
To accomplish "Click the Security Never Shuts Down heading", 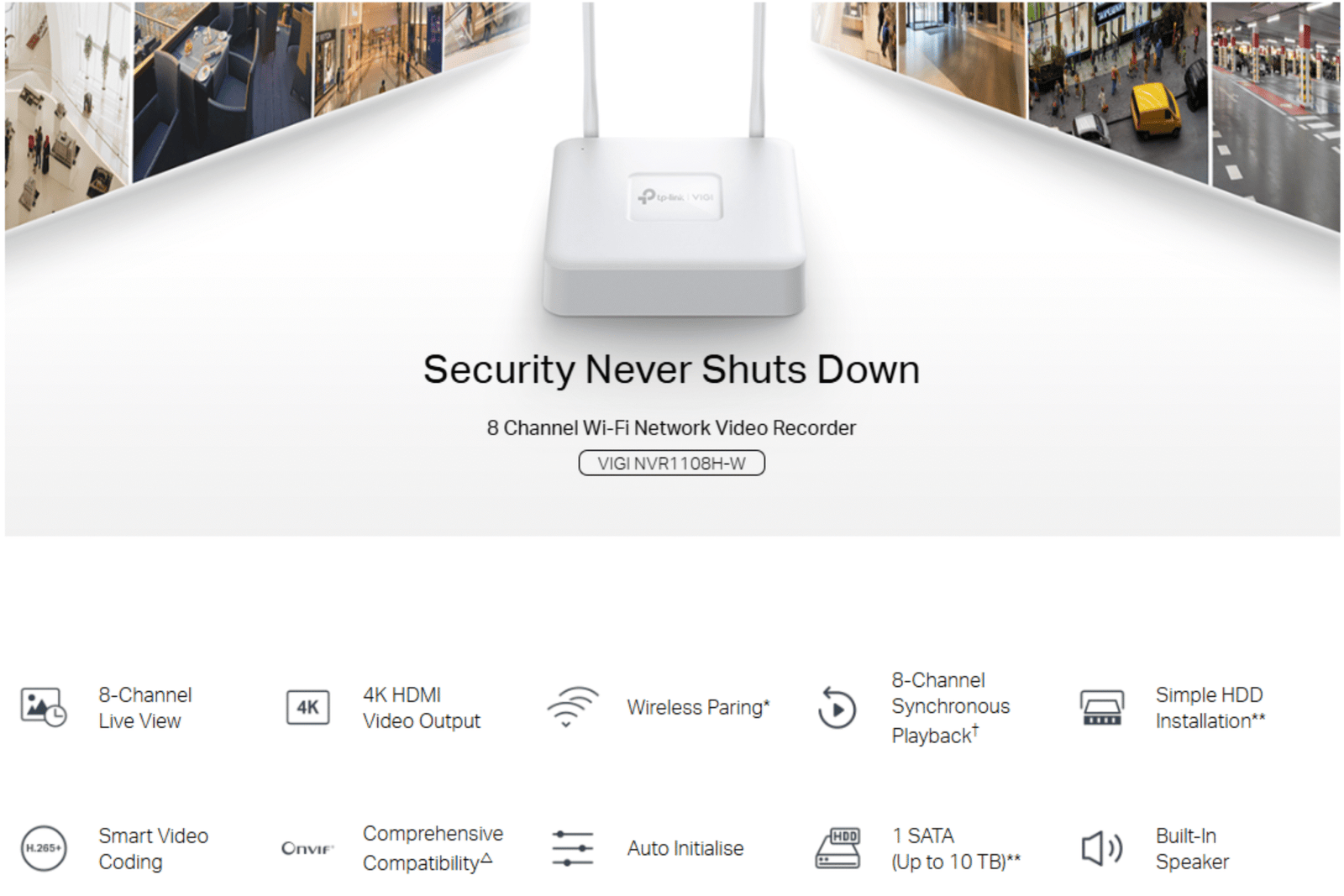I will [671, 369].
